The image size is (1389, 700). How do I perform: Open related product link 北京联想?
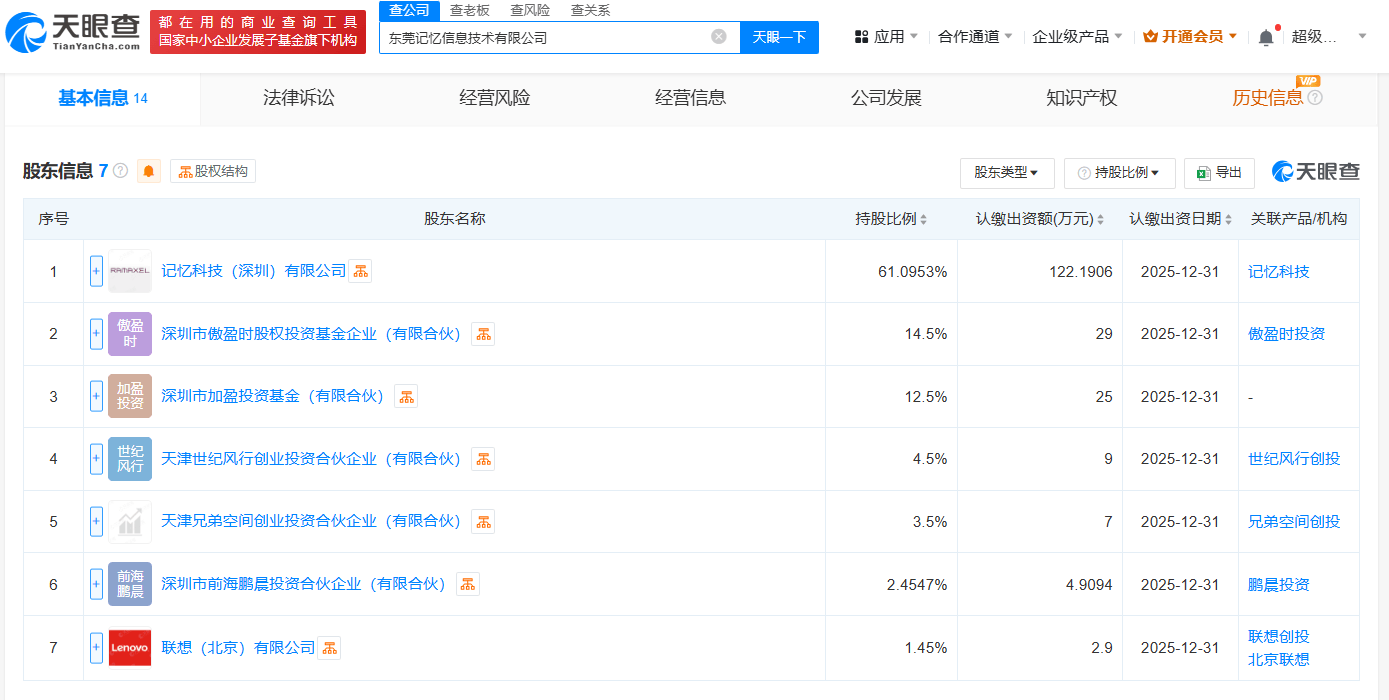(x=1278, y=659)
